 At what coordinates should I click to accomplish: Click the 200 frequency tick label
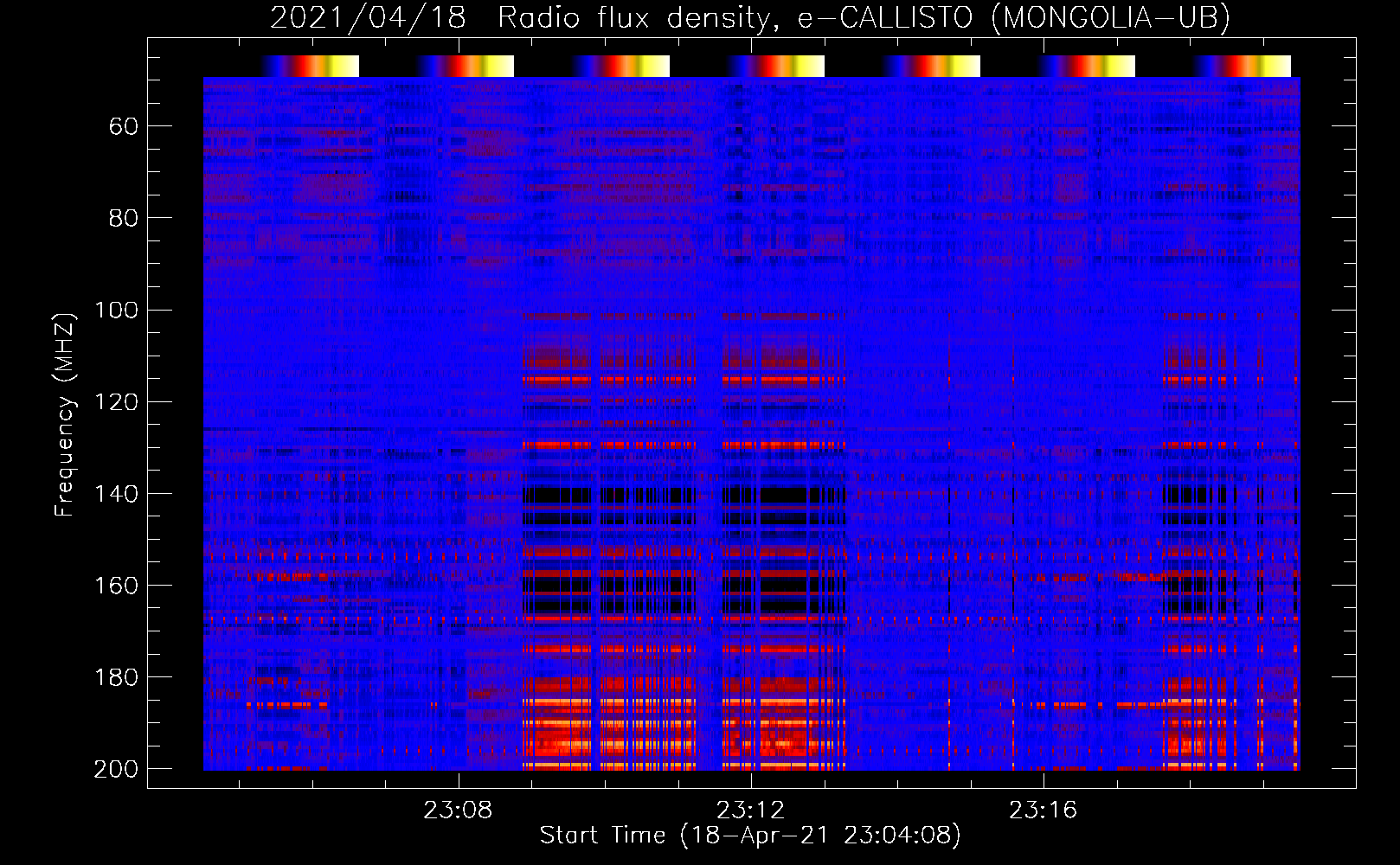click(117, 768)
